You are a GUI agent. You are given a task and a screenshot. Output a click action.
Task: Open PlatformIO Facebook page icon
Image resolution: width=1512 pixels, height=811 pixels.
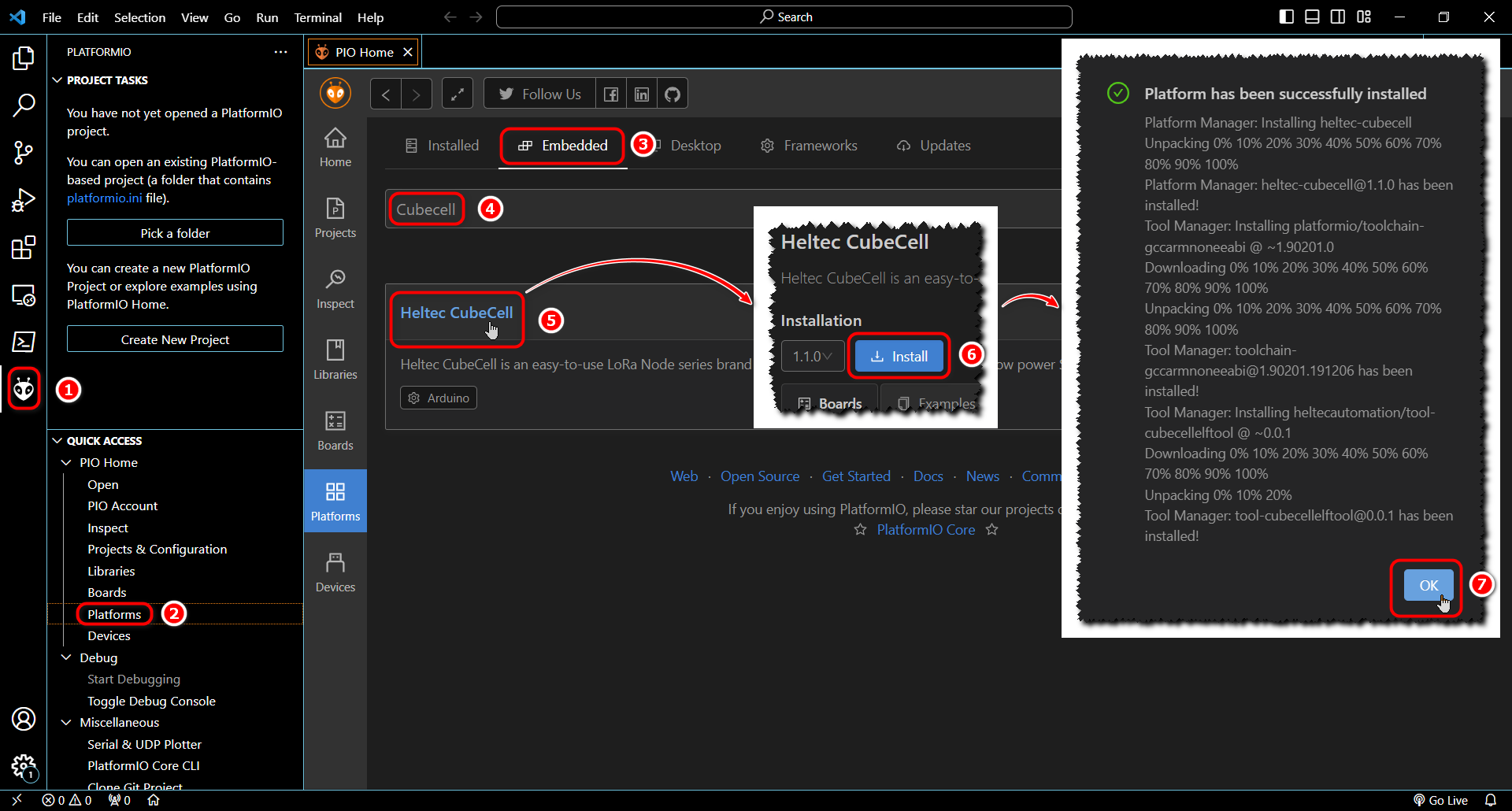(611, 94)
